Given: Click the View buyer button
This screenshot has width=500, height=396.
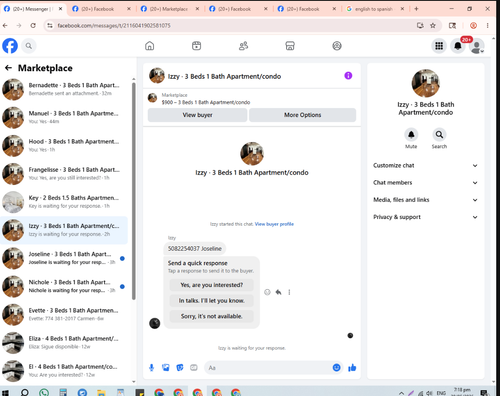Looking at the screenshot, I should (x=197, y=115).
